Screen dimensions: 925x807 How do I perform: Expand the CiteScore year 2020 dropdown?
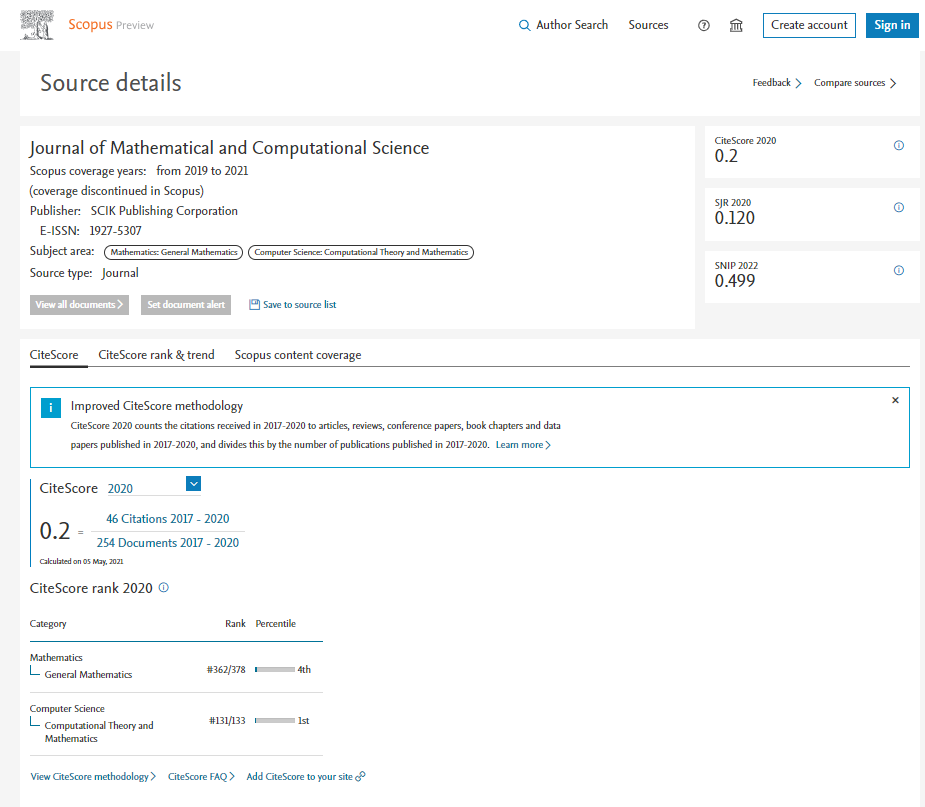click(x=193, y=485)
